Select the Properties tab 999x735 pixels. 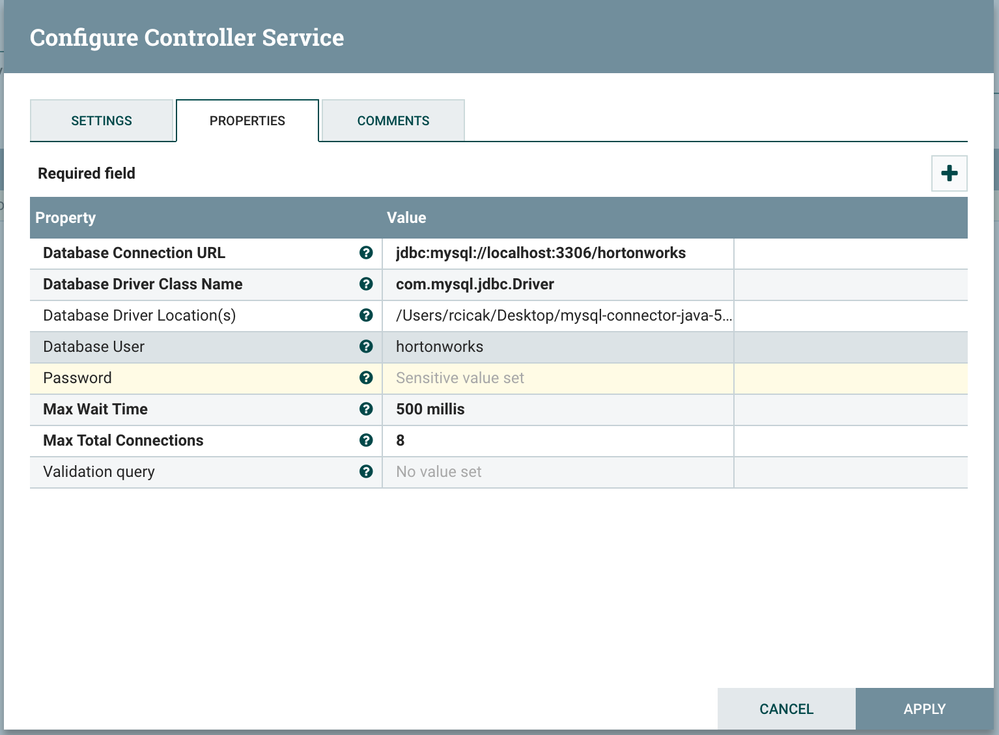(x=247, y=121)
